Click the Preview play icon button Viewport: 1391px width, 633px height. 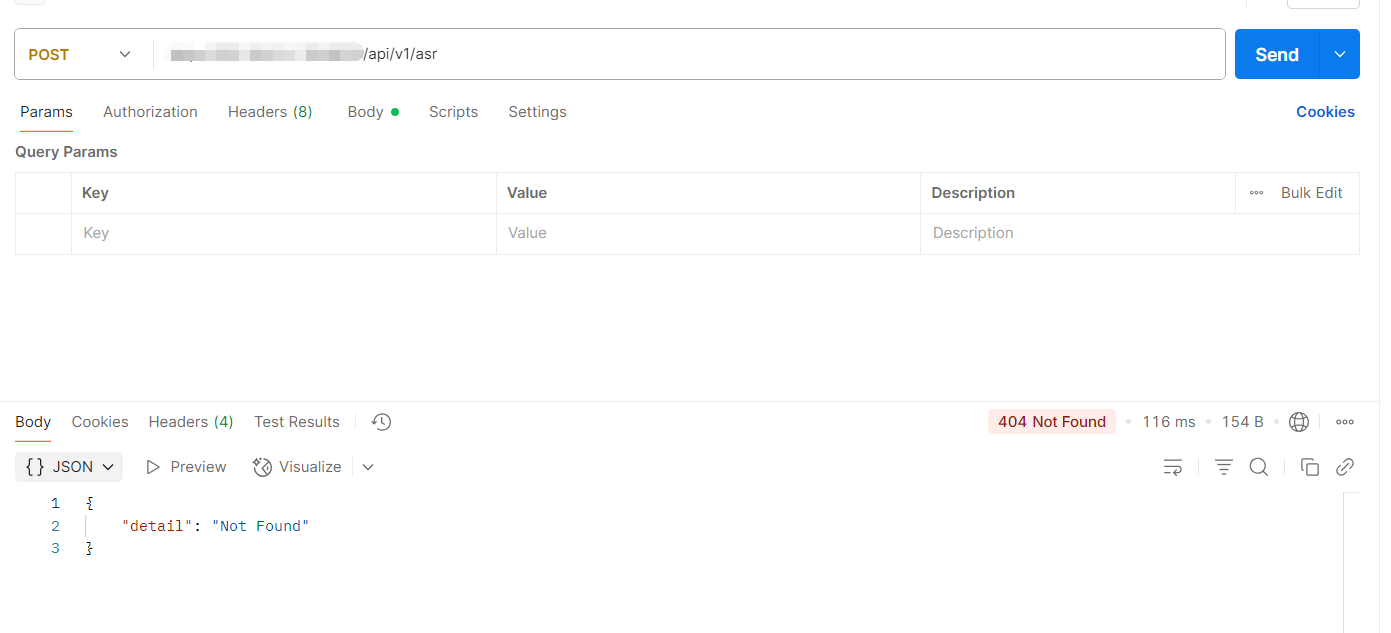pos(186,467)
